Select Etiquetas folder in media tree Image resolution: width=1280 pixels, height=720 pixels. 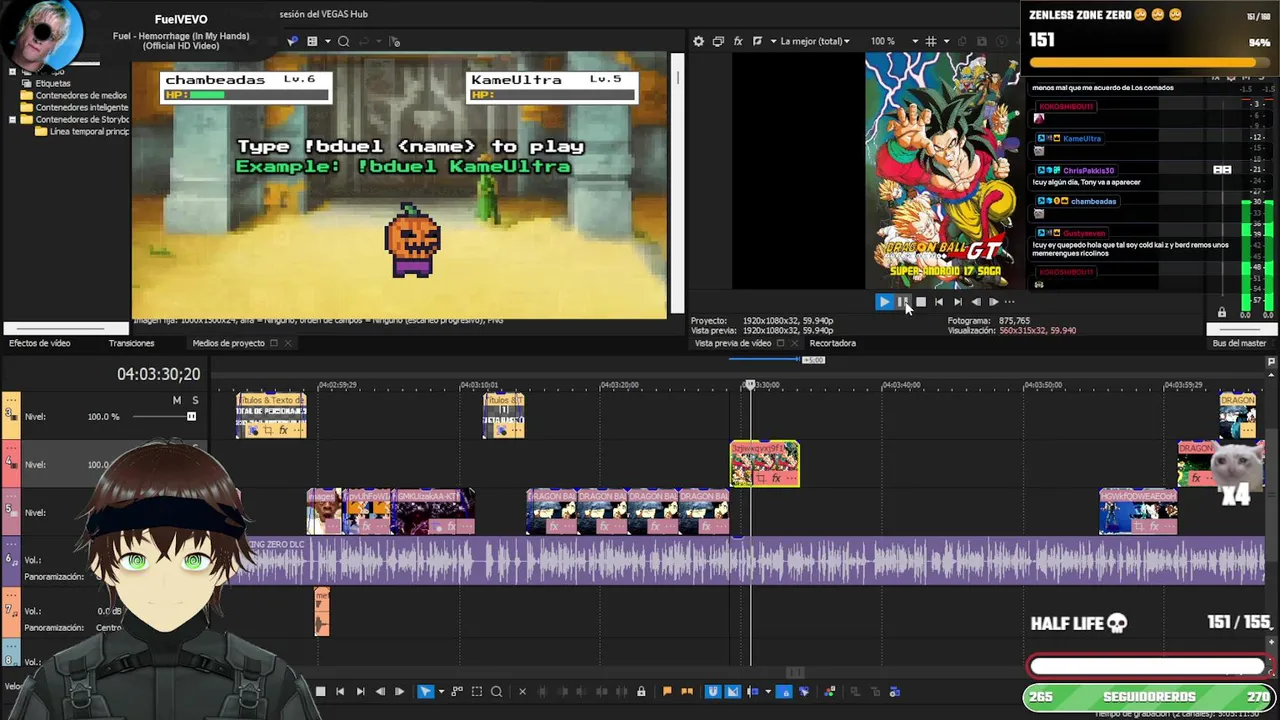[x=46, y=83]
